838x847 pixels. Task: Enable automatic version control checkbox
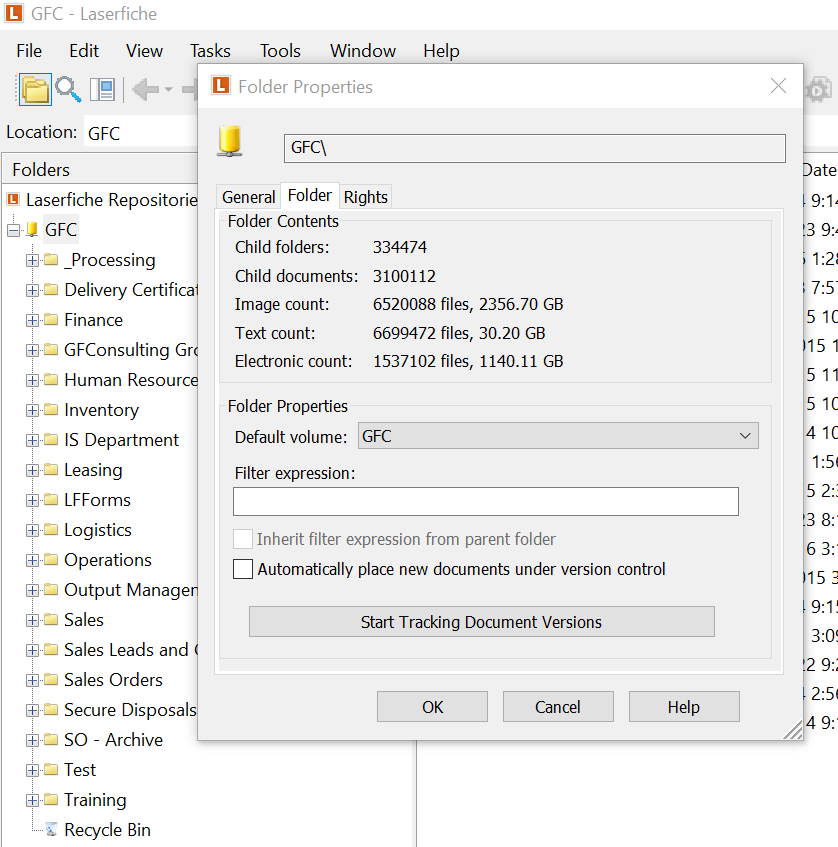click(243, 569)
